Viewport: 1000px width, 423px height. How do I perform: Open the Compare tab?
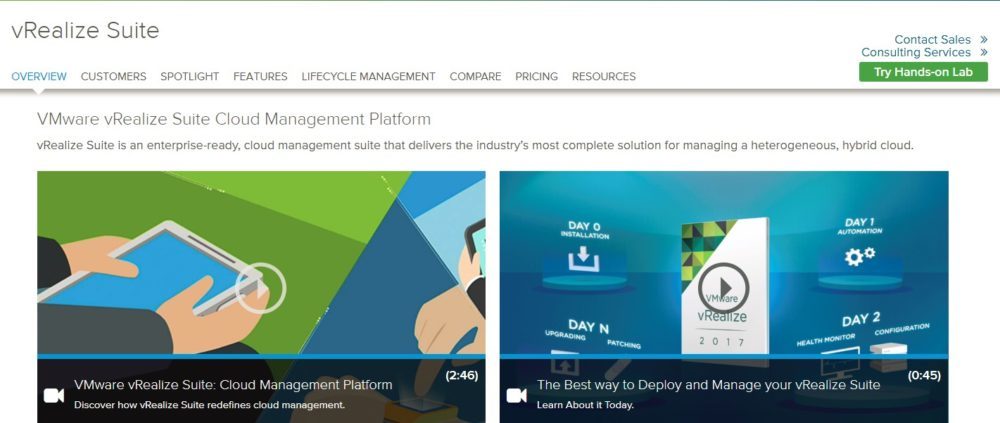point(475,77)
